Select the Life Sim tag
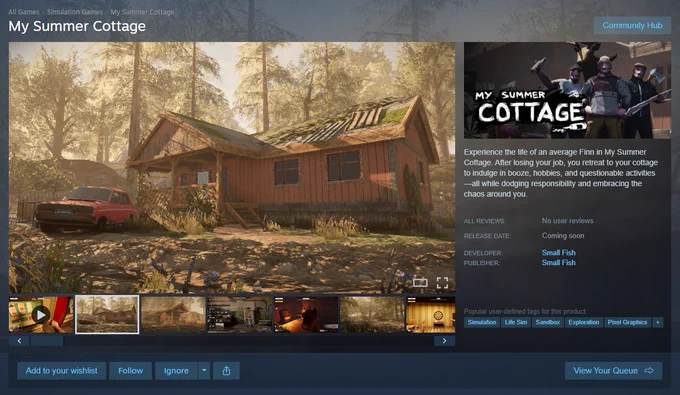This screenshot has width=680, height=395. [516, 322]
